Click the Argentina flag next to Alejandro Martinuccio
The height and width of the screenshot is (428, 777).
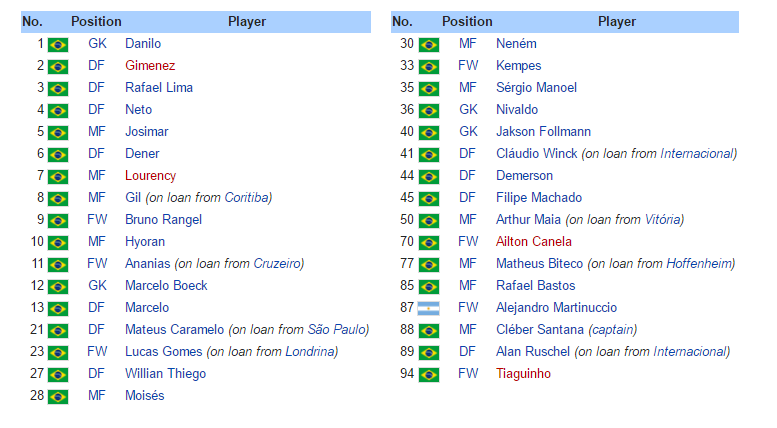(429, 308)
